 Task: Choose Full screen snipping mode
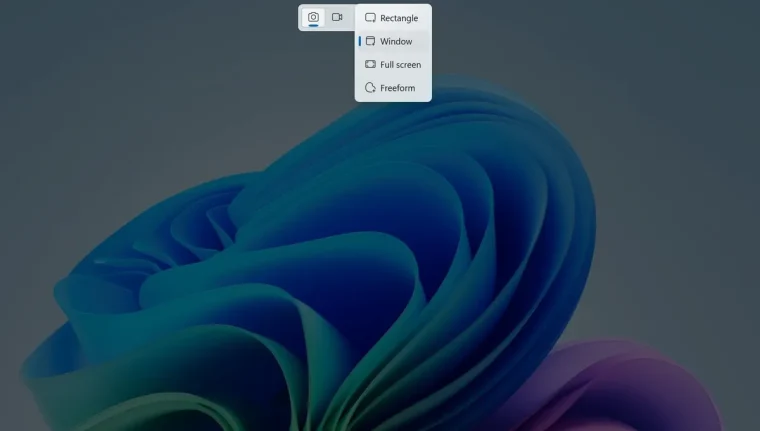point(393,64)
